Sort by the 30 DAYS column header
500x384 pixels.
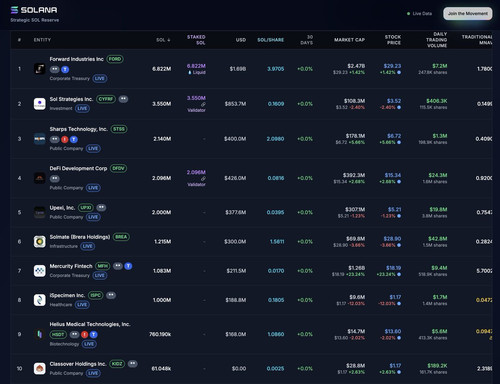307,40
